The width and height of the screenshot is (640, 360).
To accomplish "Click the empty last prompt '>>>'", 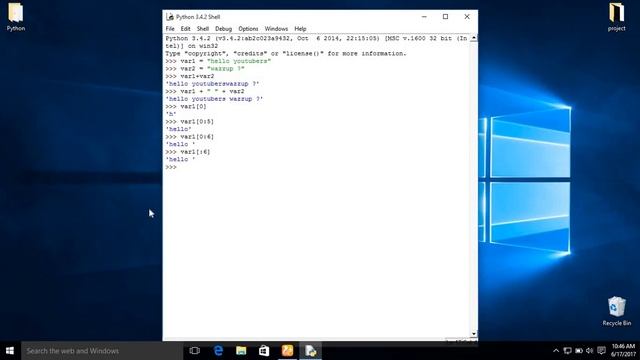I will pos(171,167).
